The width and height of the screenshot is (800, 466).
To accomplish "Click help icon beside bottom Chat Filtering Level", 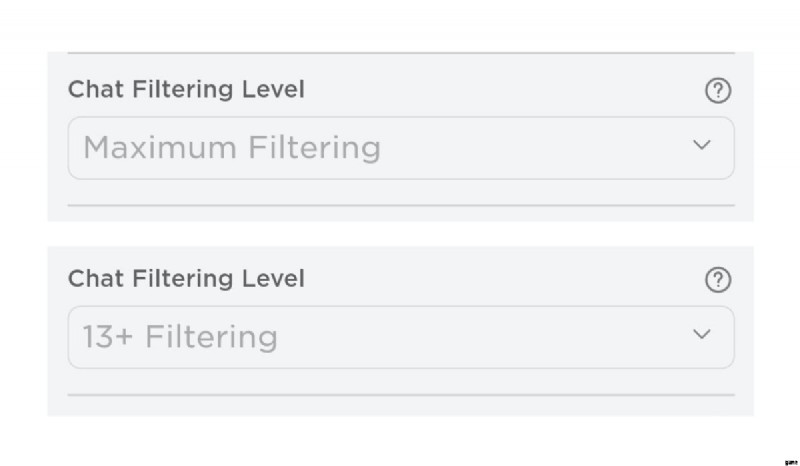I will [x=717, y=281].
